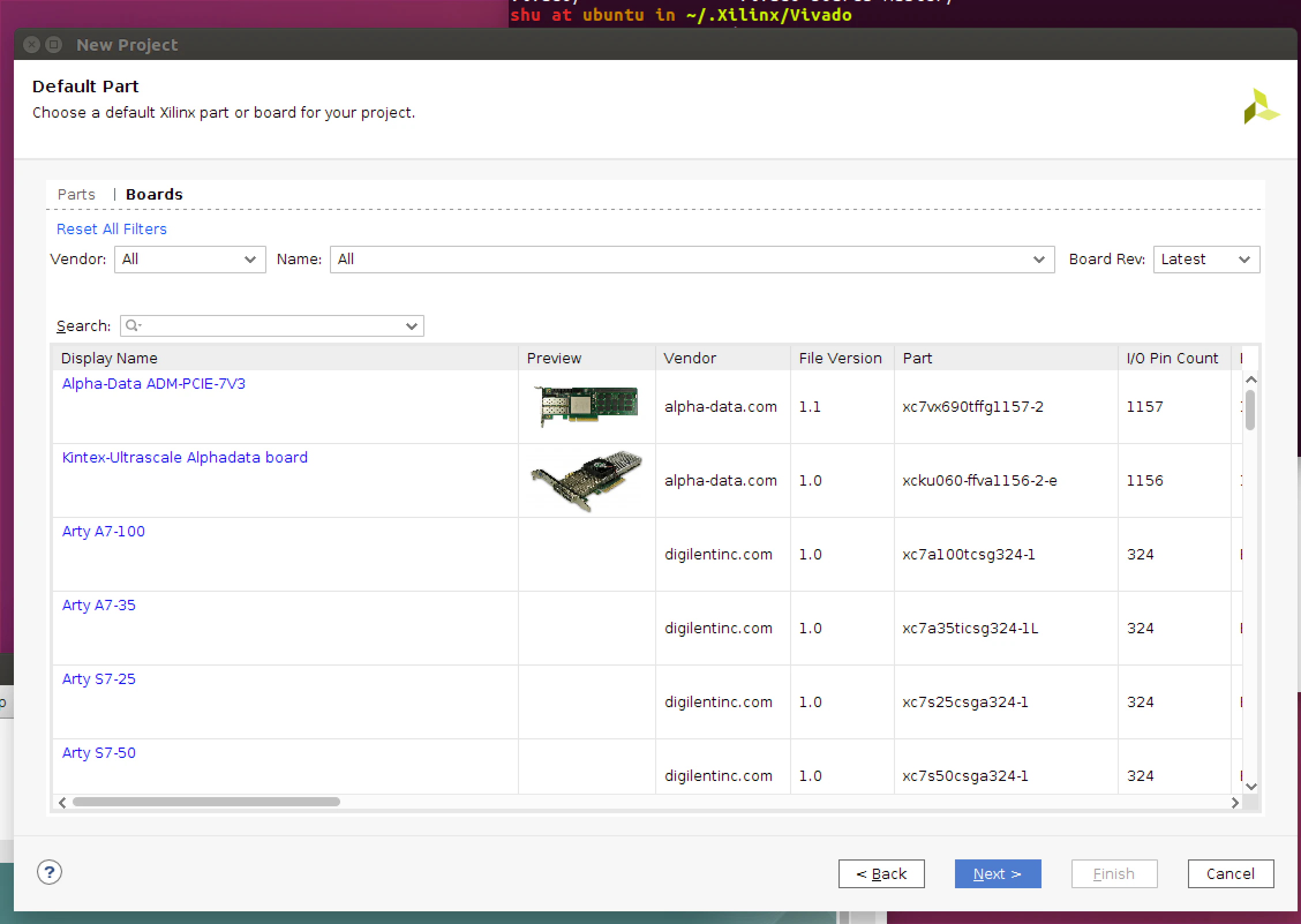Switch to the Boards tab
Viewport: 1301px width, 924px height.
pos(154,194)
